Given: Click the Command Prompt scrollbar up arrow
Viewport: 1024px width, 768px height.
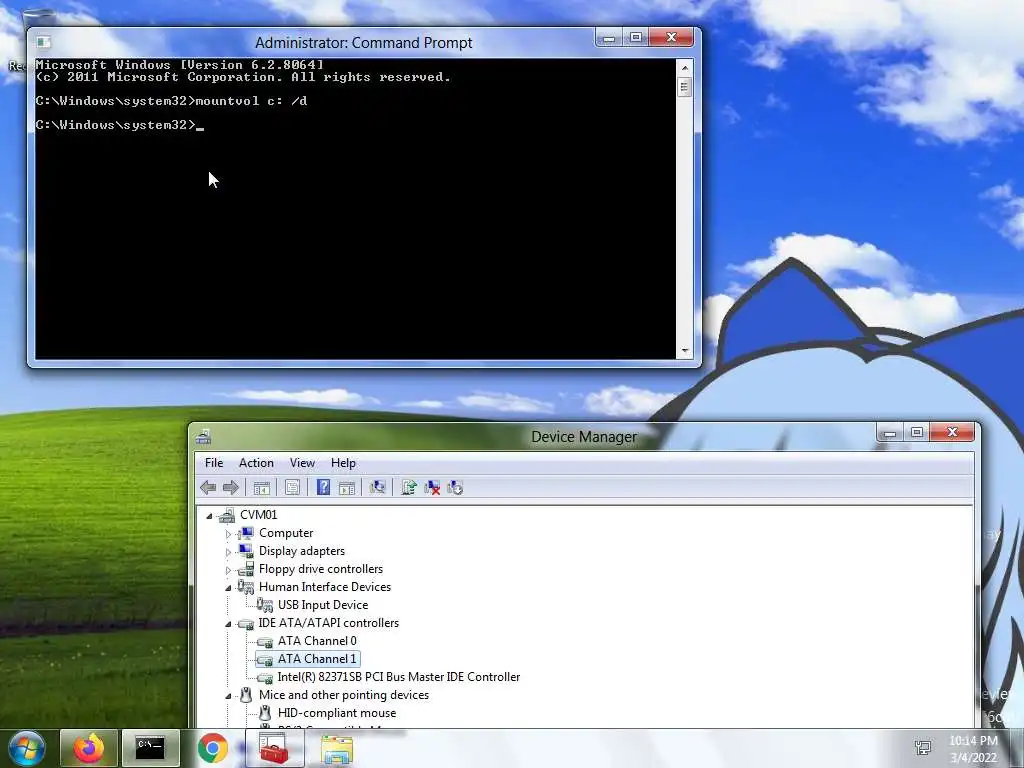Looking at the screenshot, I should [x=684, y=68].
